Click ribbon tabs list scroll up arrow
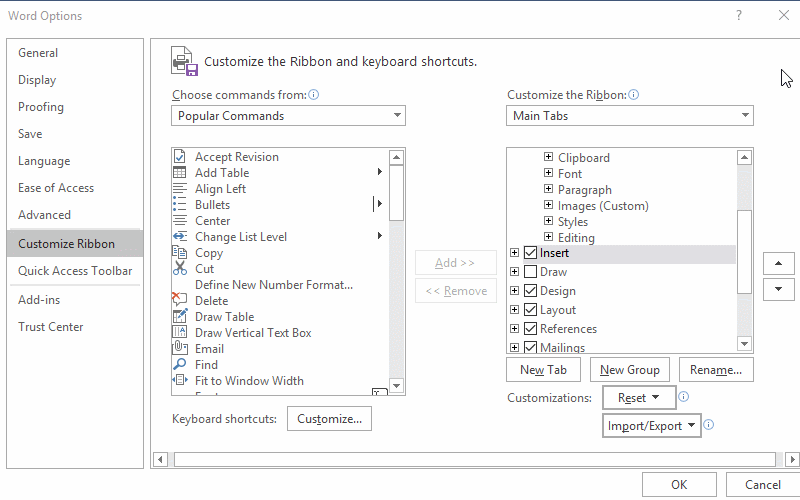Viewport: 800px width, 500px height. (744, 158)
